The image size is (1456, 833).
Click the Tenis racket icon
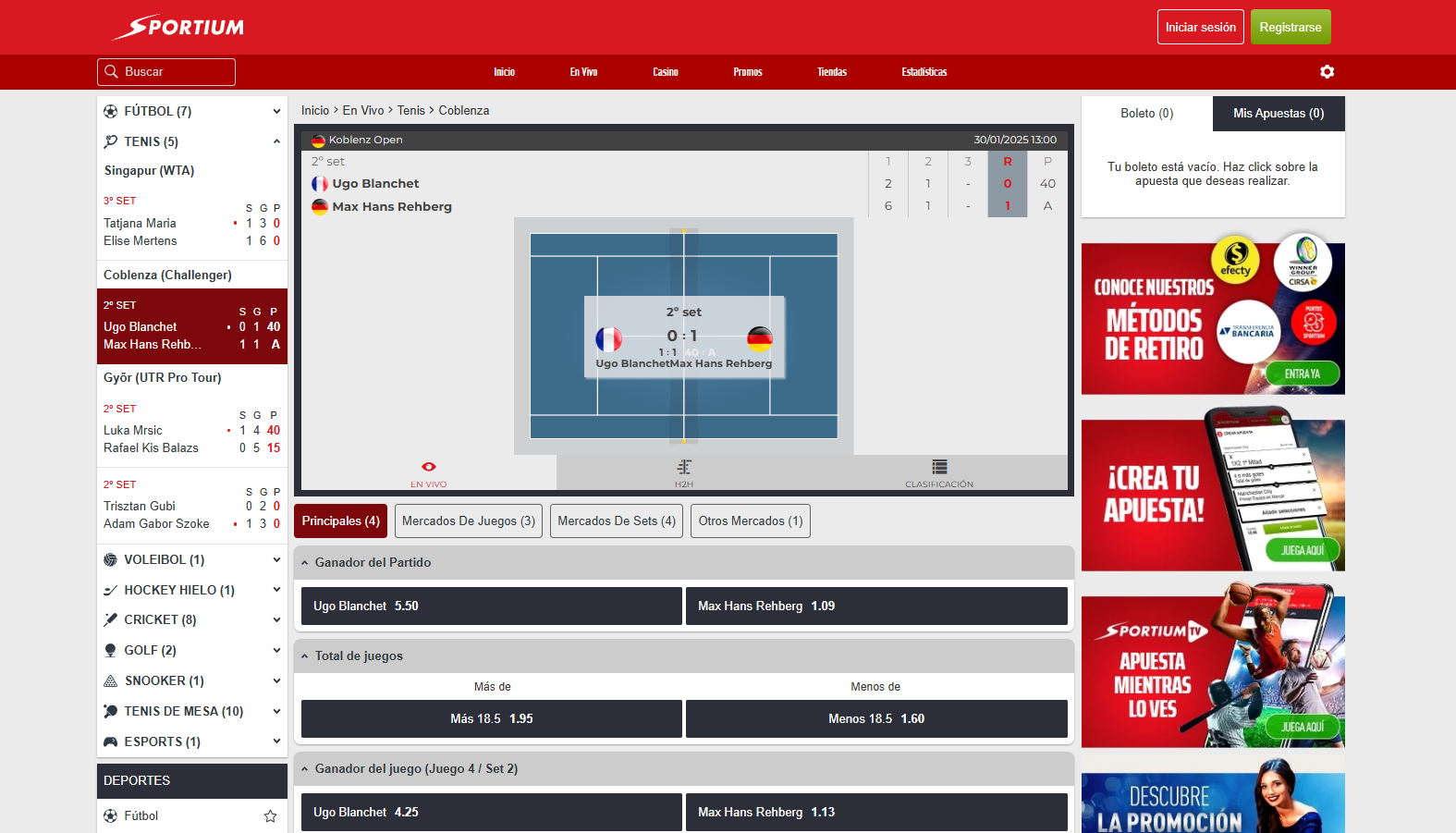point(111,141)
